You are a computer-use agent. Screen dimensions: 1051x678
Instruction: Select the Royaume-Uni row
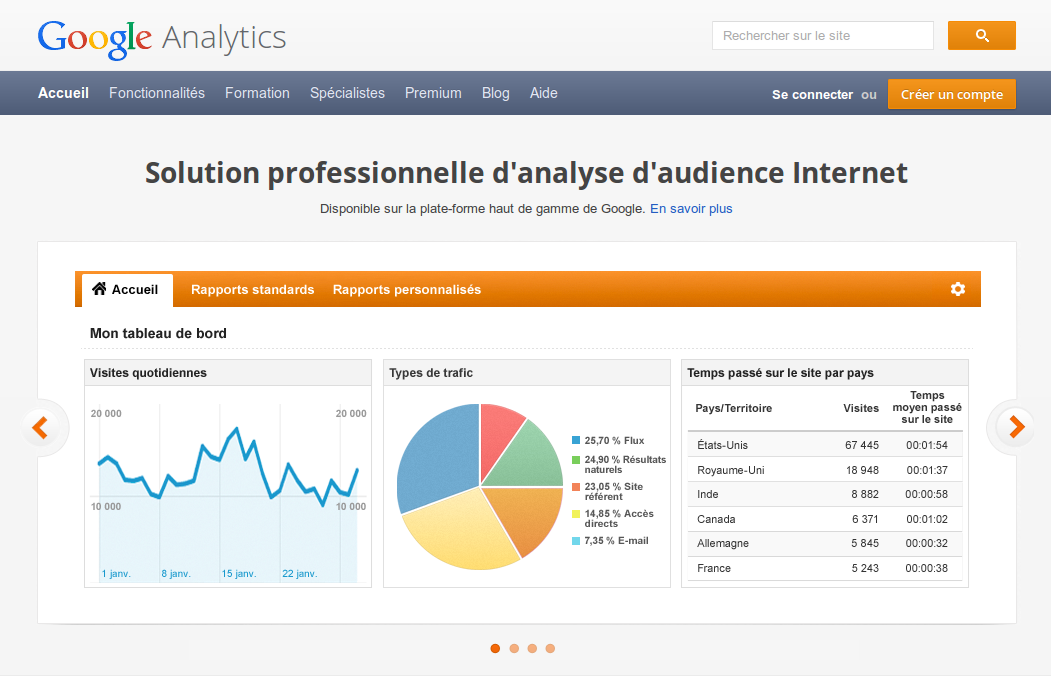coord(825,470)
